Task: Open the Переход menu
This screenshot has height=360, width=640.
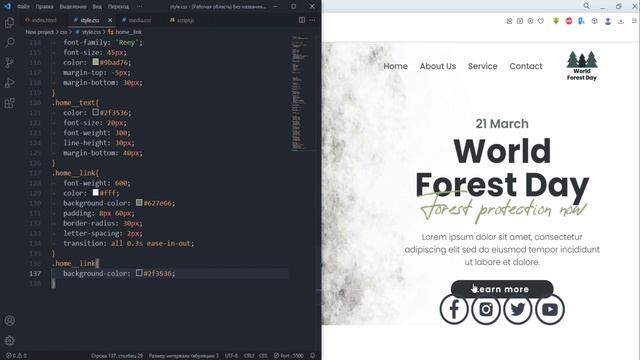Action: [118, 7]
